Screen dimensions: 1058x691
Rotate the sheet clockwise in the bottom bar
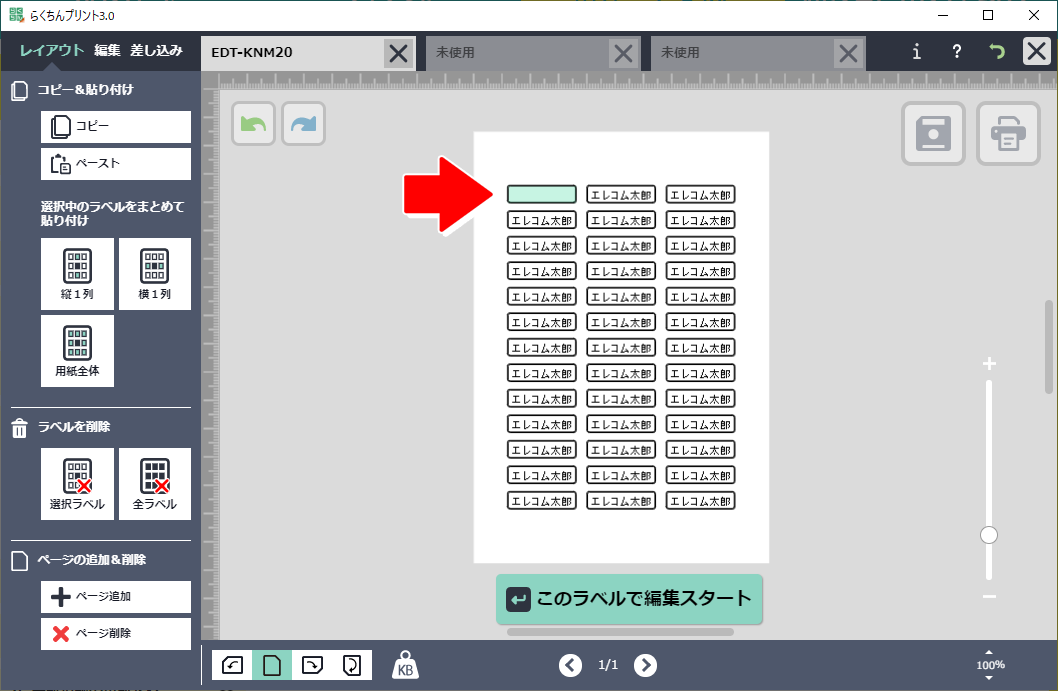coord(312,665)
